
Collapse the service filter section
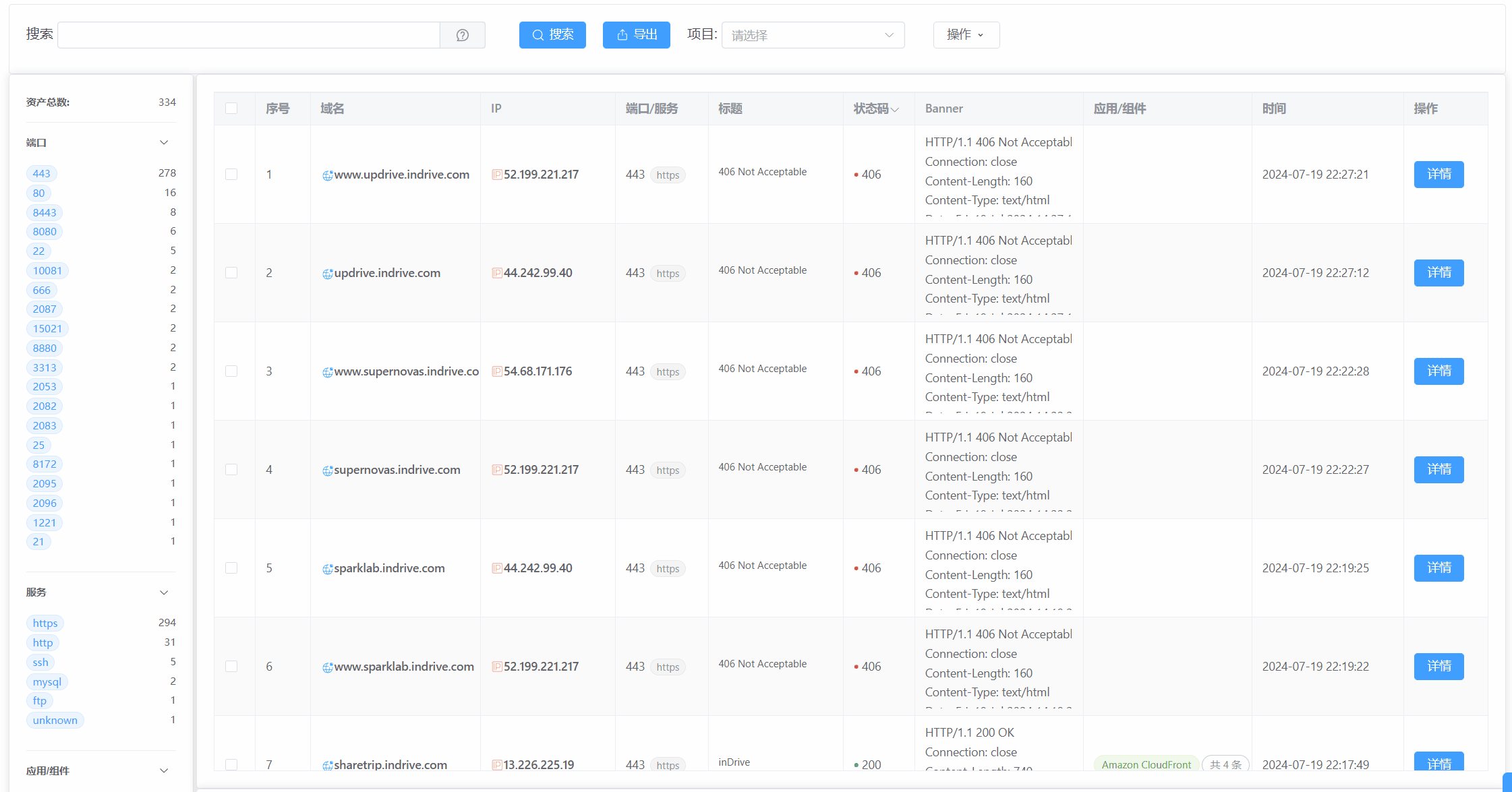pyautogui.click(x=164, y=592)
